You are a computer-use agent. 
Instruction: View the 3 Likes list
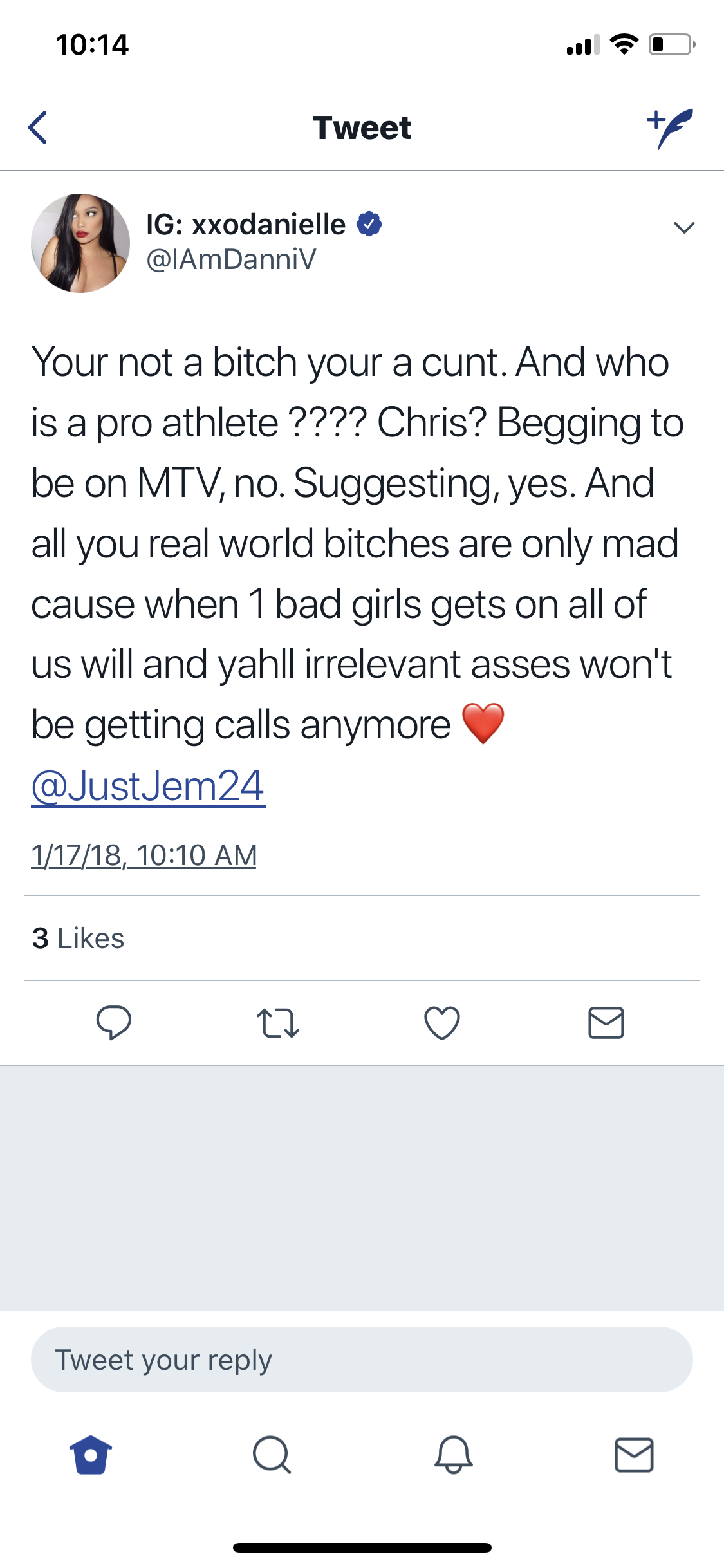(x=78, y=938)
